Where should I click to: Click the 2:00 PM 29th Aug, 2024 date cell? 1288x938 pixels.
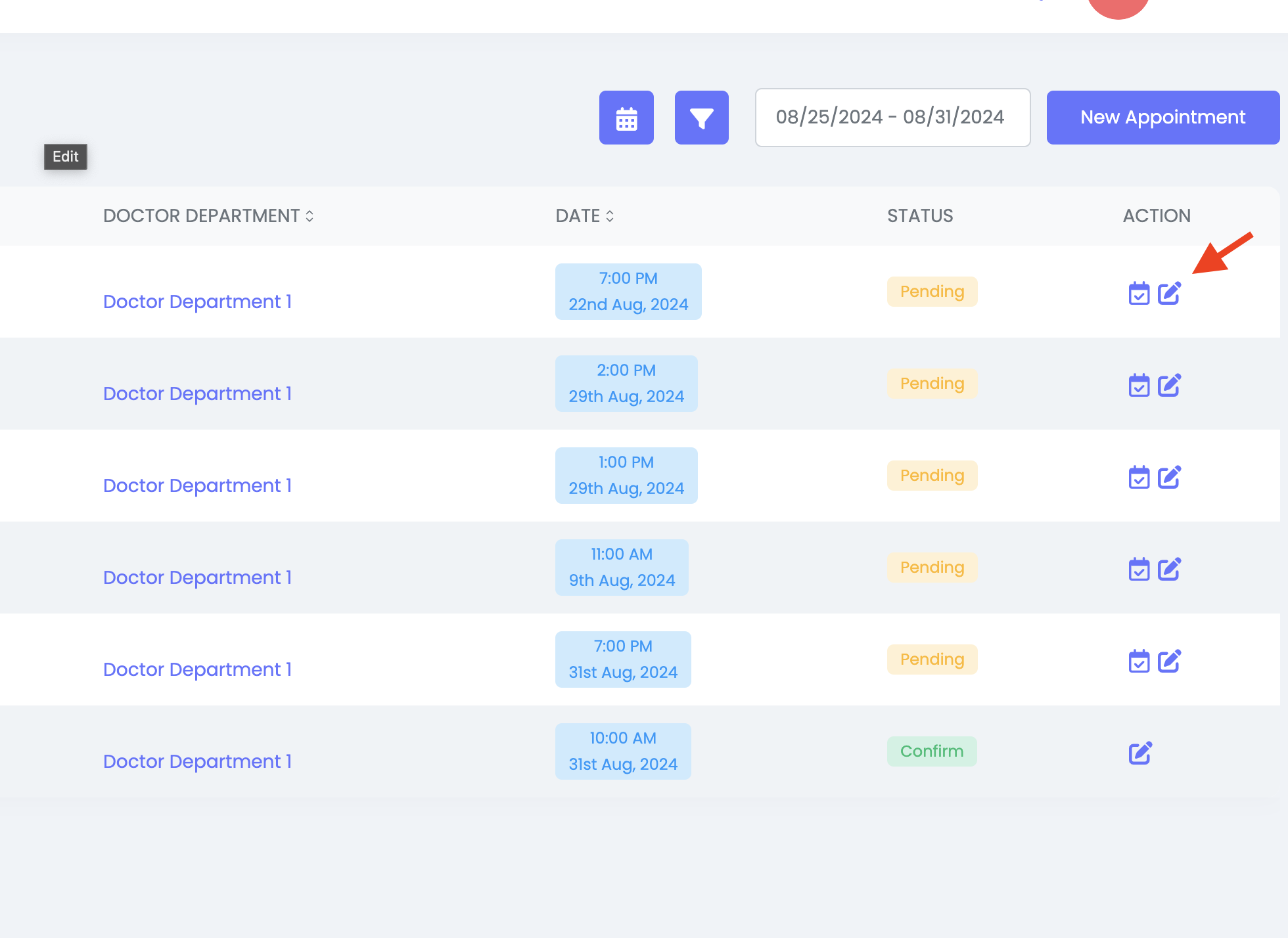(626, 384)
